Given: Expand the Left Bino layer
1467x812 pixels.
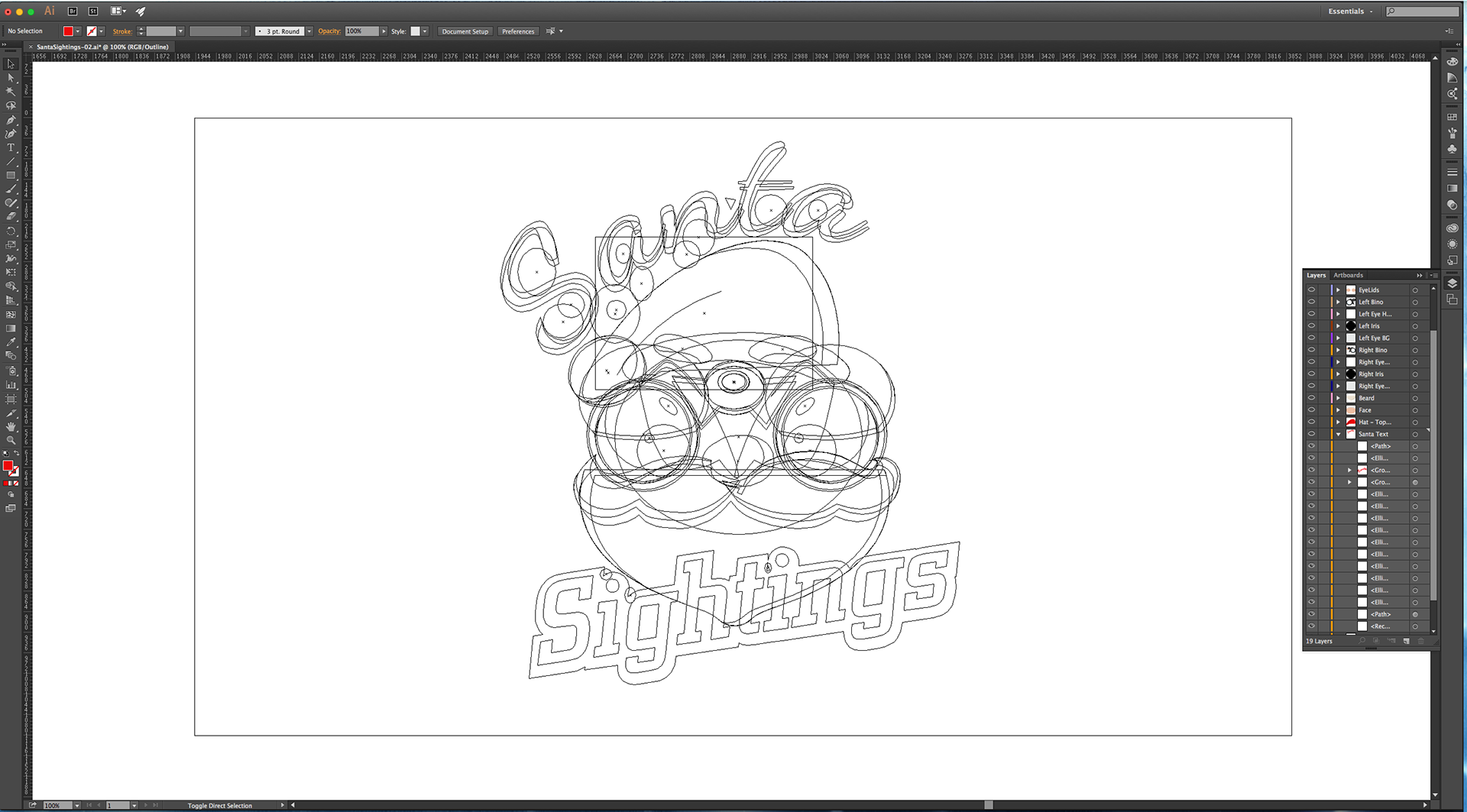Looking at the screenshot, I should pyautogui.click(x=1338, y=302).
